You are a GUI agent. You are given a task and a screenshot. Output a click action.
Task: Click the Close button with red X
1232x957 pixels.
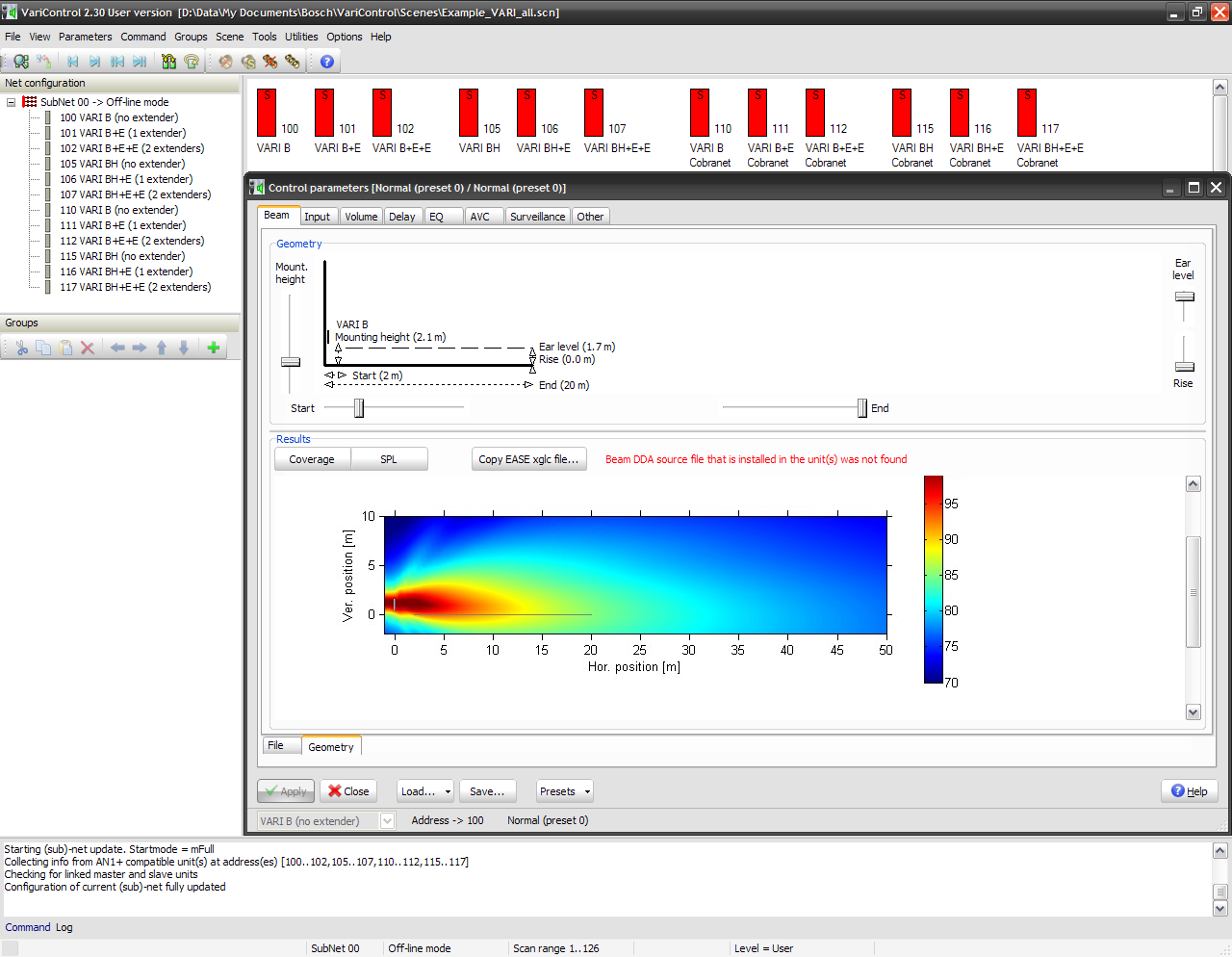coord(348,791)
